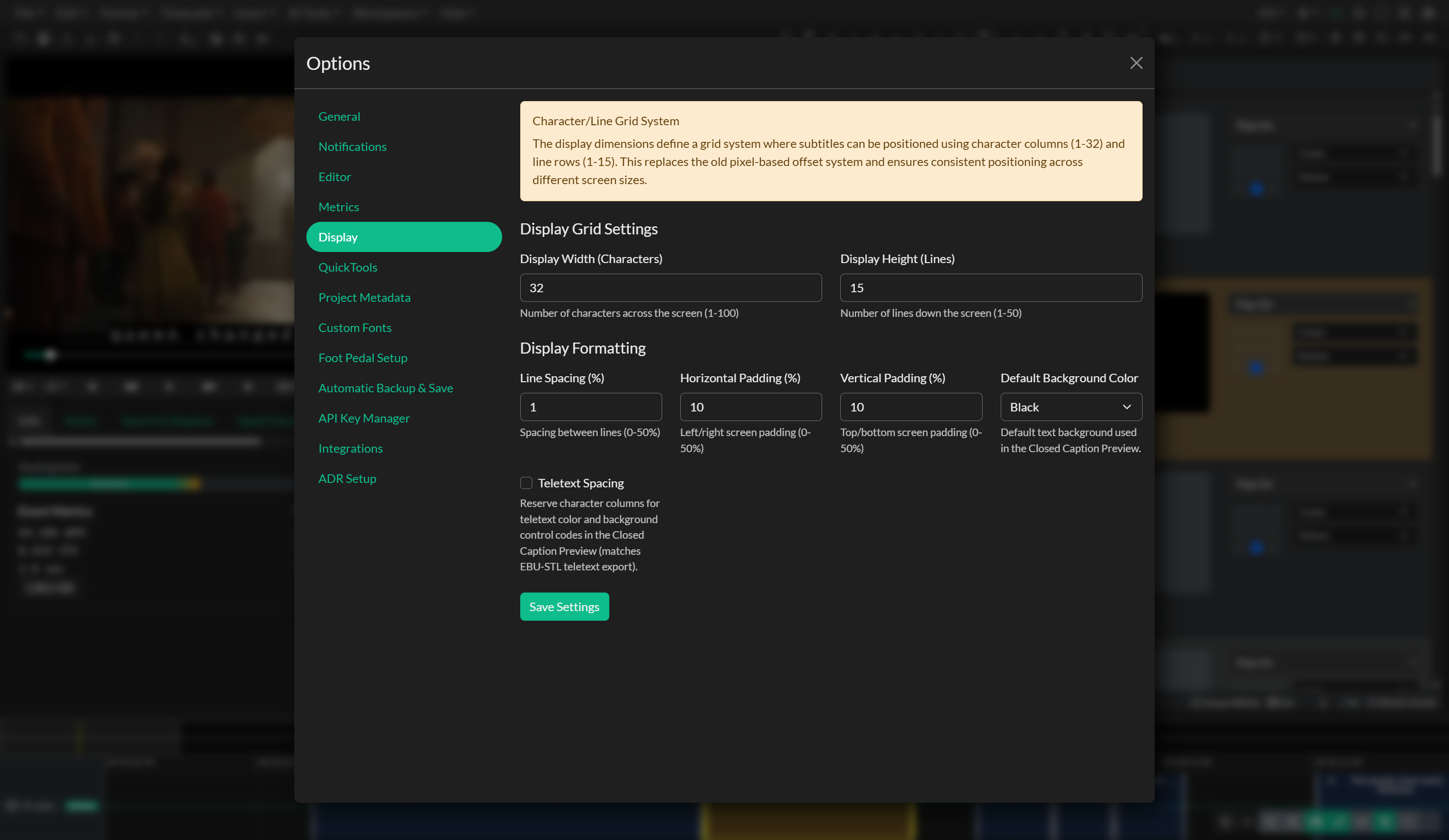Click the Line Spacing (%) field
Image resolution: width=1449 pixels, height=840 pixels.
click(x=591, y=406)
